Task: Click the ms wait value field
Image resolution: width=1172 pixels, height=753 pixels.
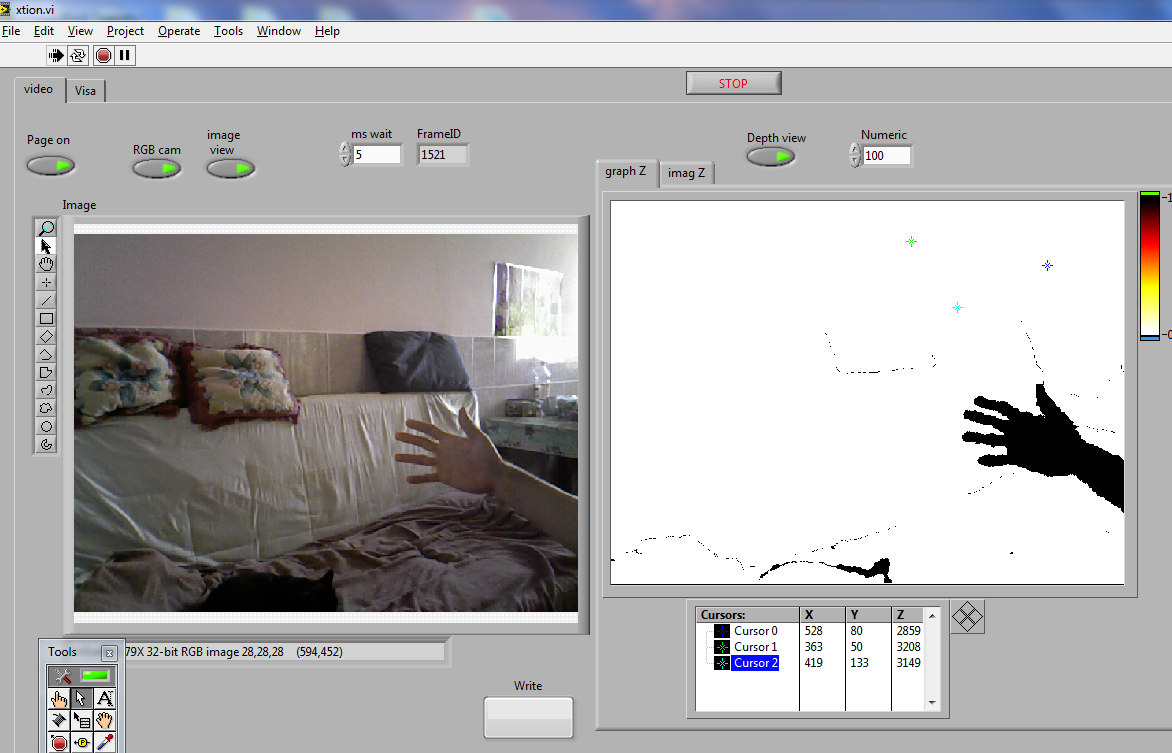Action: pos(377,154)
